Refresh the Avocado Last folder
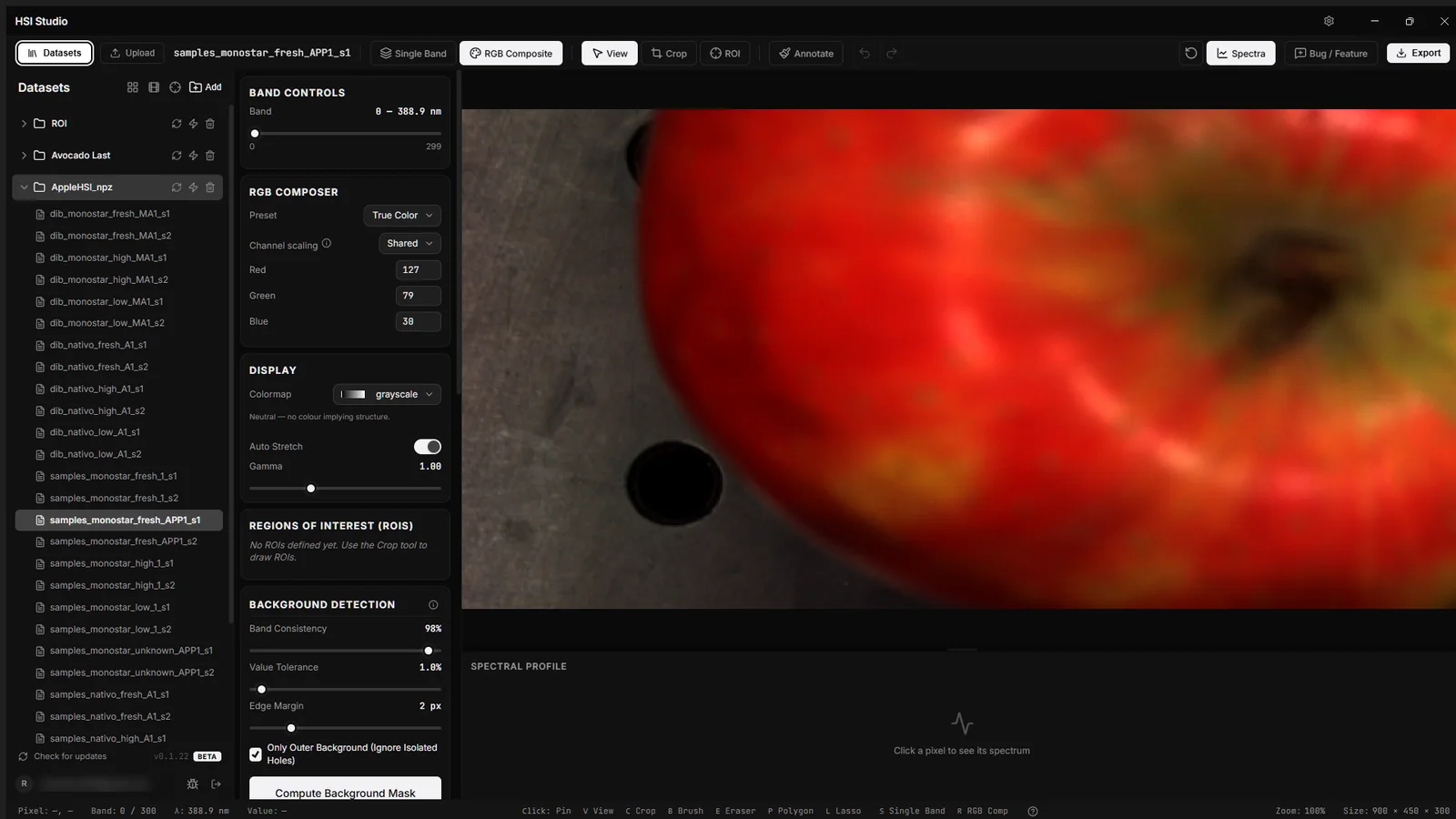Image resolution: width=1456 pixels, height=819 pixels. (177, 156)
